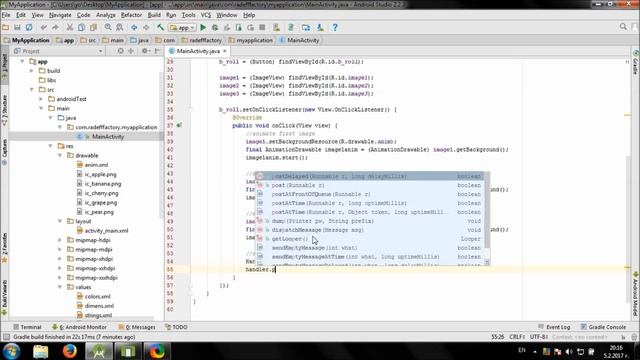The image size is (640, 360).
Task: Click the Make Project hammer icon
Action: point(160,27)
